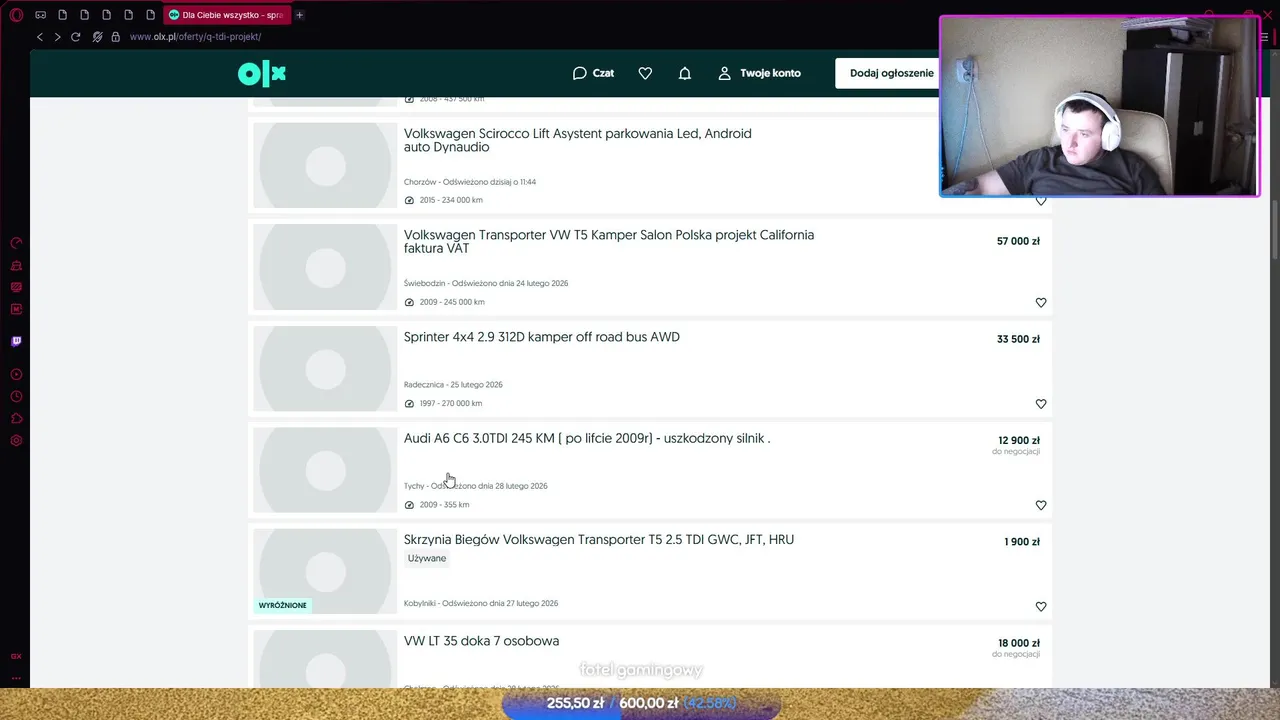Open OLX notifications bell
Screen dimensions: 1280x720
(685, 73)
